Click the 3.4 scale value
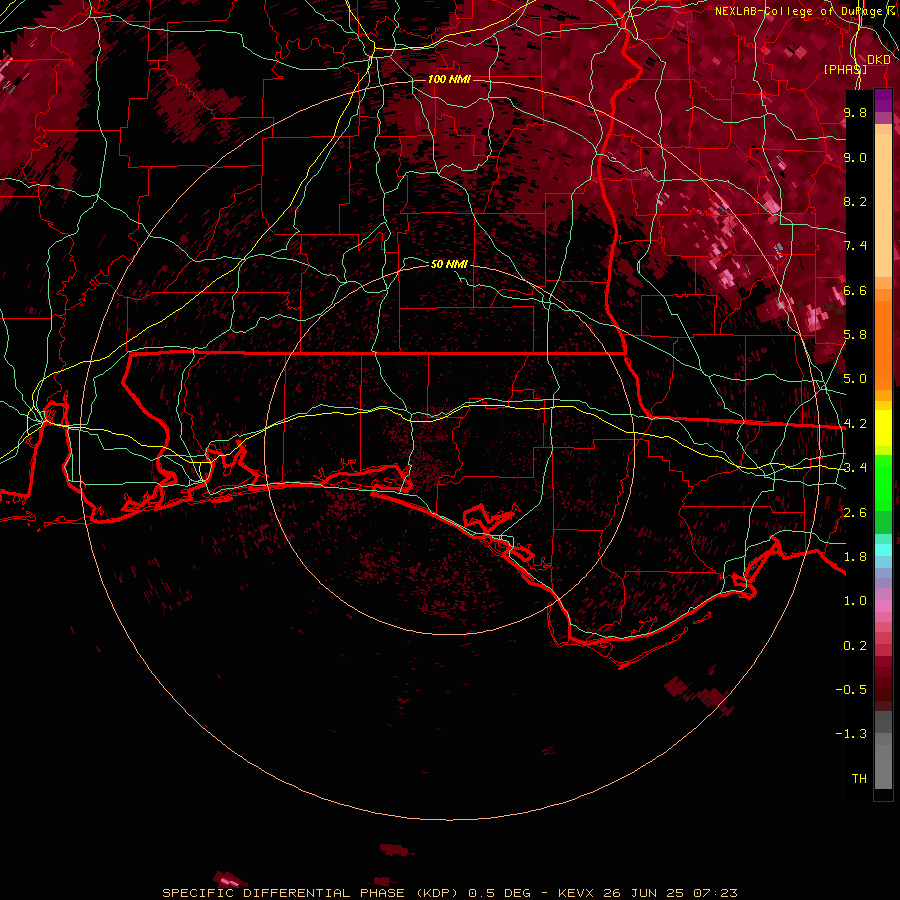 pyautogui.click(x=855, y=468)
